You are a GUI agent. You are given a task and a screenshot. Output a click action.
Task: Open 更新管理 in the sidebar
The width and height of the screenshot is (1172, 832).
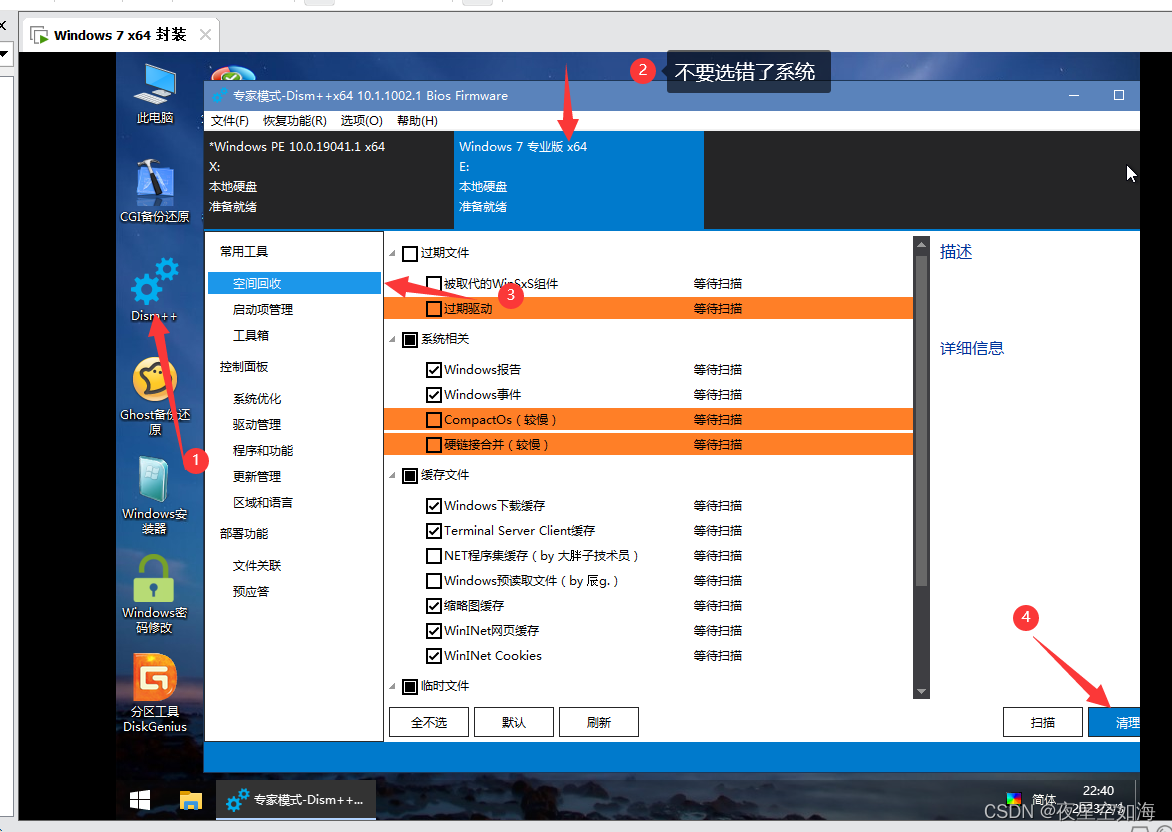(257, 477)
